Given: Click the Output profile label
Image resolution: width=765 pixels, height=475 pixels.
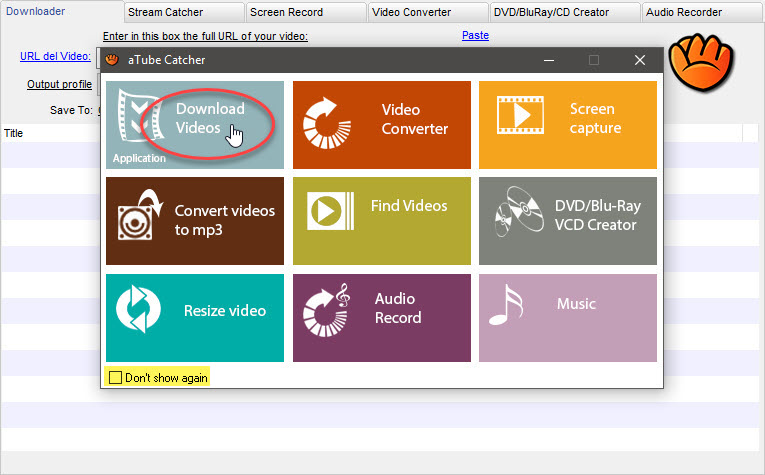Looking at the screenshot, I should pos(60,84).
